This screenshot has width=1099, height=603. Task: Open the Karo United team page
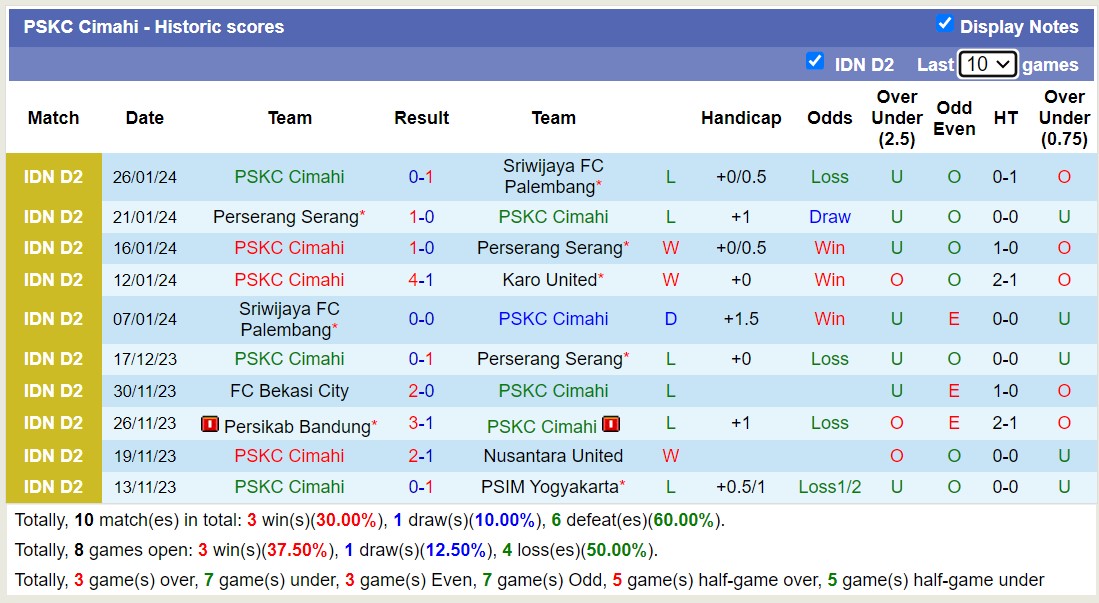coord(550,279)
